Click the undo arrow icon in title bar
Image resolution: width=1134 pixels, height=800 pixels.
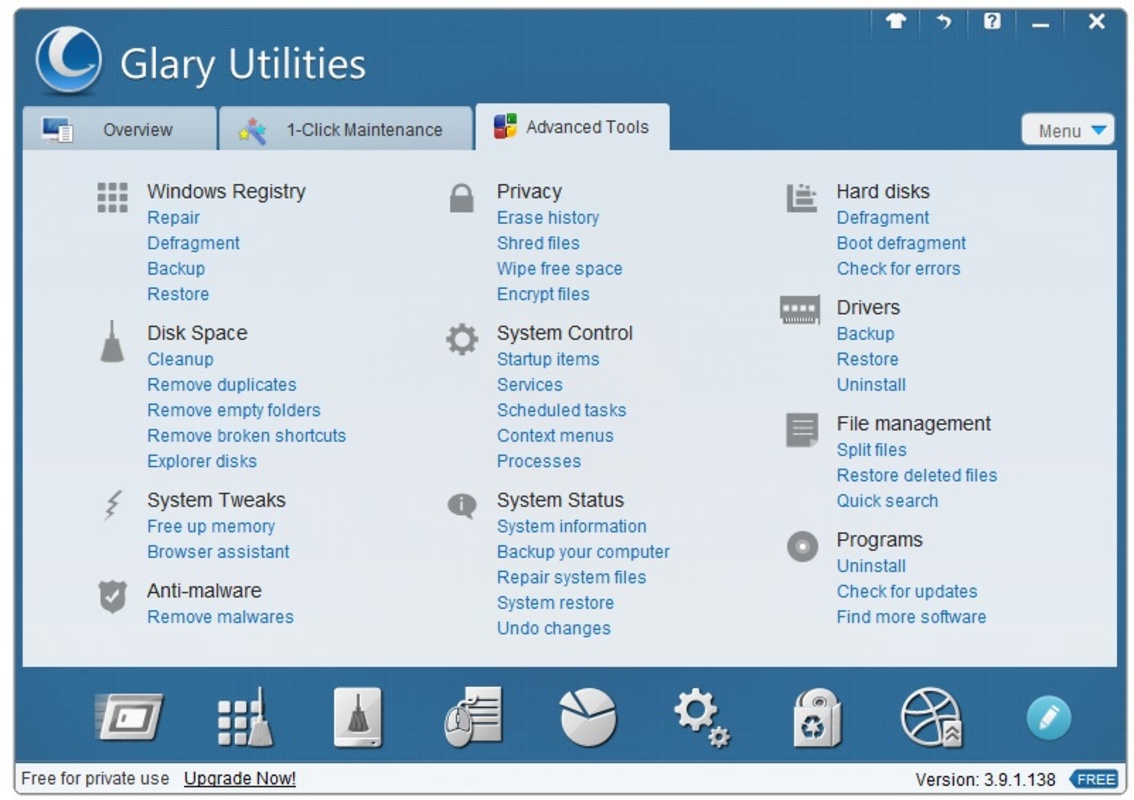(943, 22)
